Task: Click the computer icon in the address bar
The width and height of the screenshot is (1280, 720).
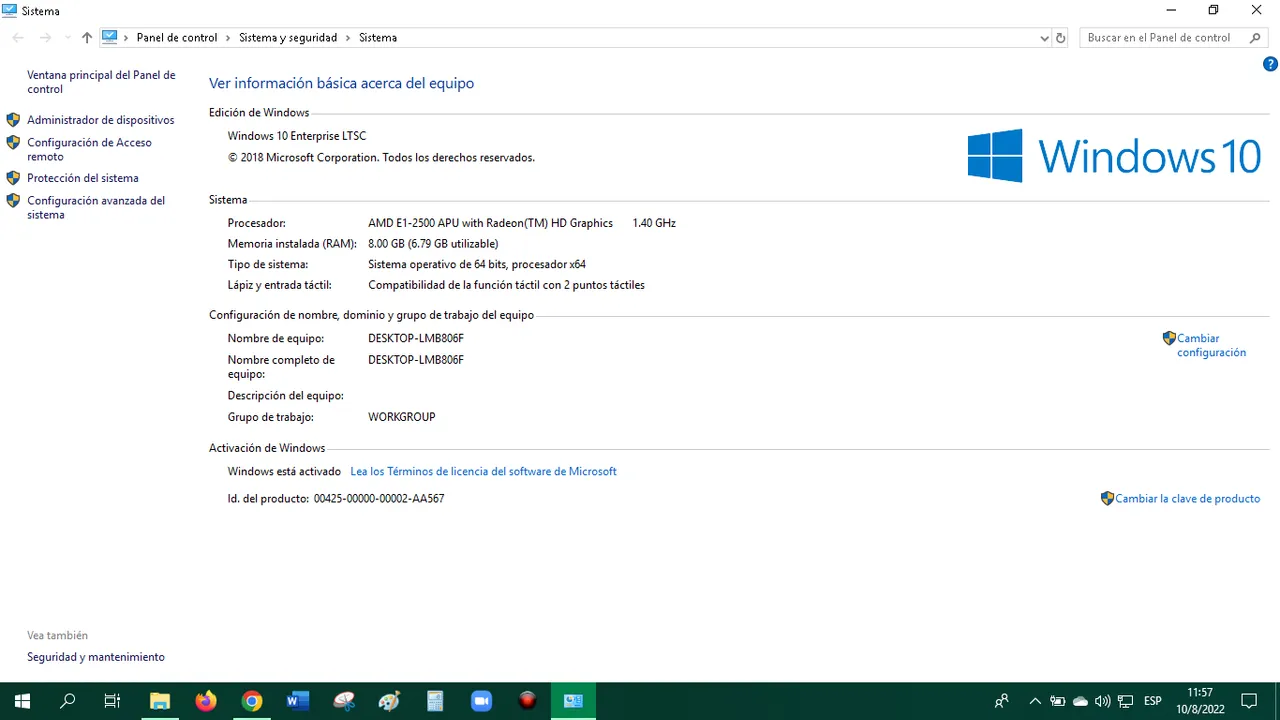Action: tap(110, 37)
